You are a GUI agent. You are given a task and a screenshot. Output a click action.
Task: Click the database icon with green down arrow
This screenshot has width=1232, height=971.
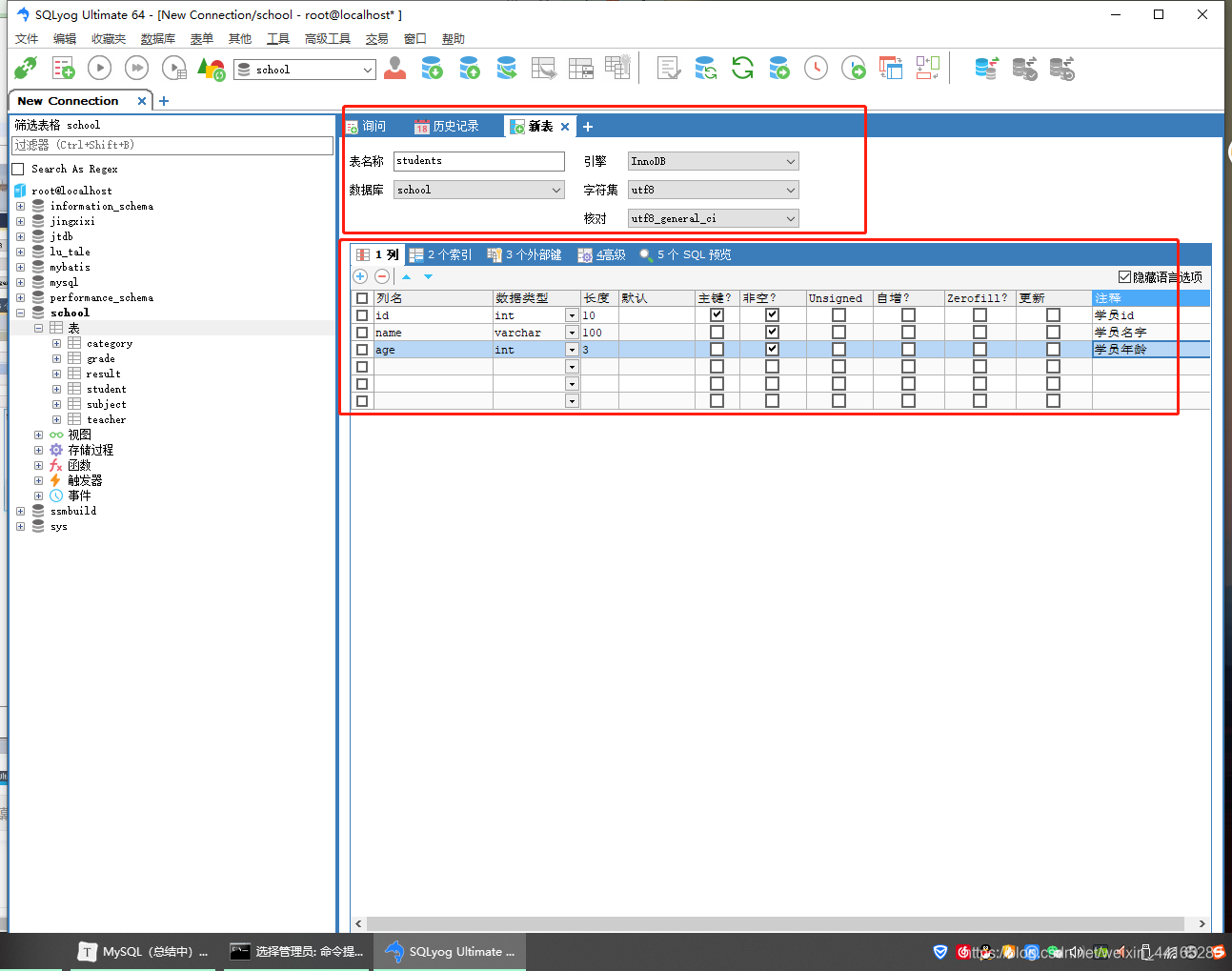click(x=432, y=68)
